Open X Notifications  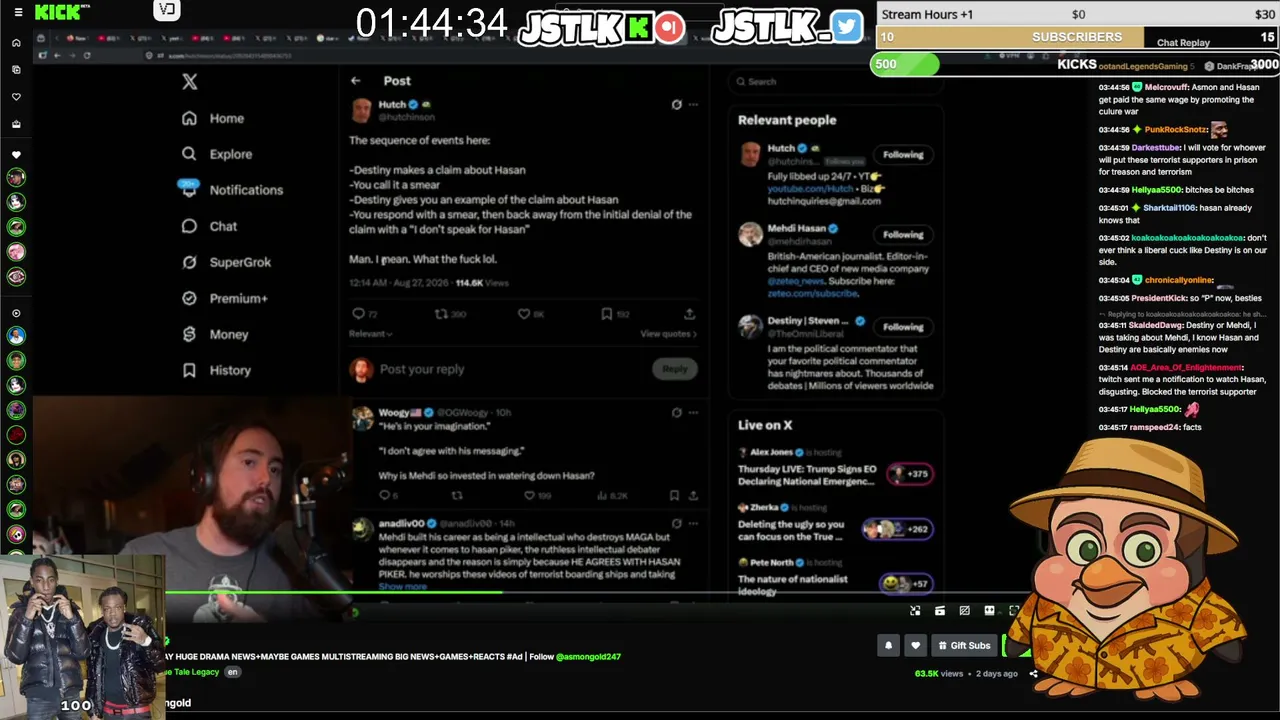(x=232, y=190)
